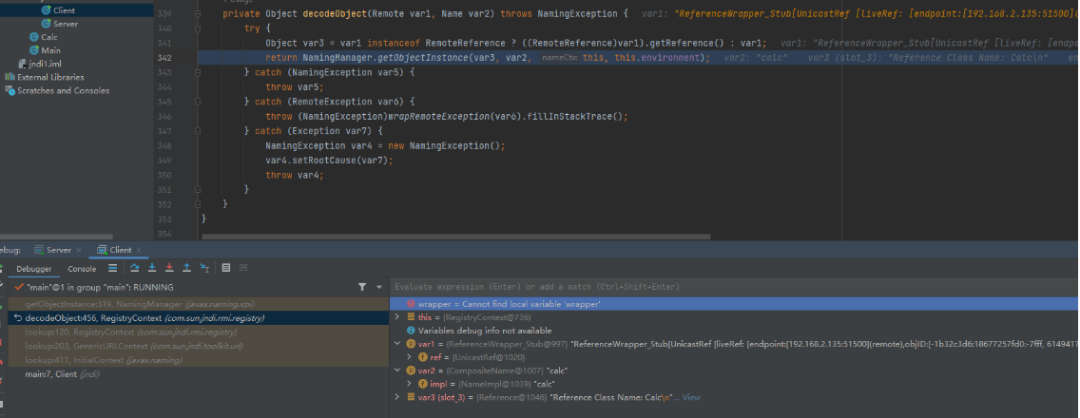Open the thread selector dropdown arrow

379,287
